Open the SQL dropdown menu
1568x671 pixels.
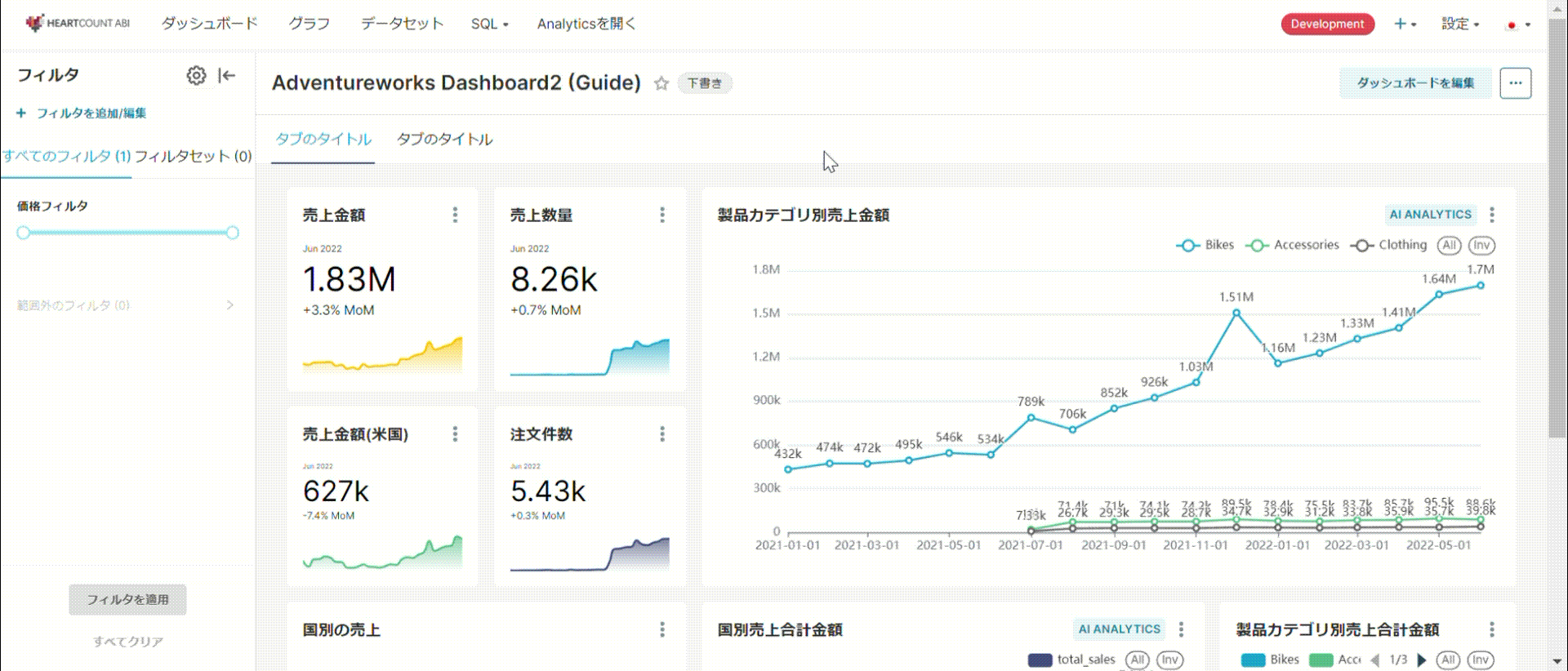click(x=489, y=24)
